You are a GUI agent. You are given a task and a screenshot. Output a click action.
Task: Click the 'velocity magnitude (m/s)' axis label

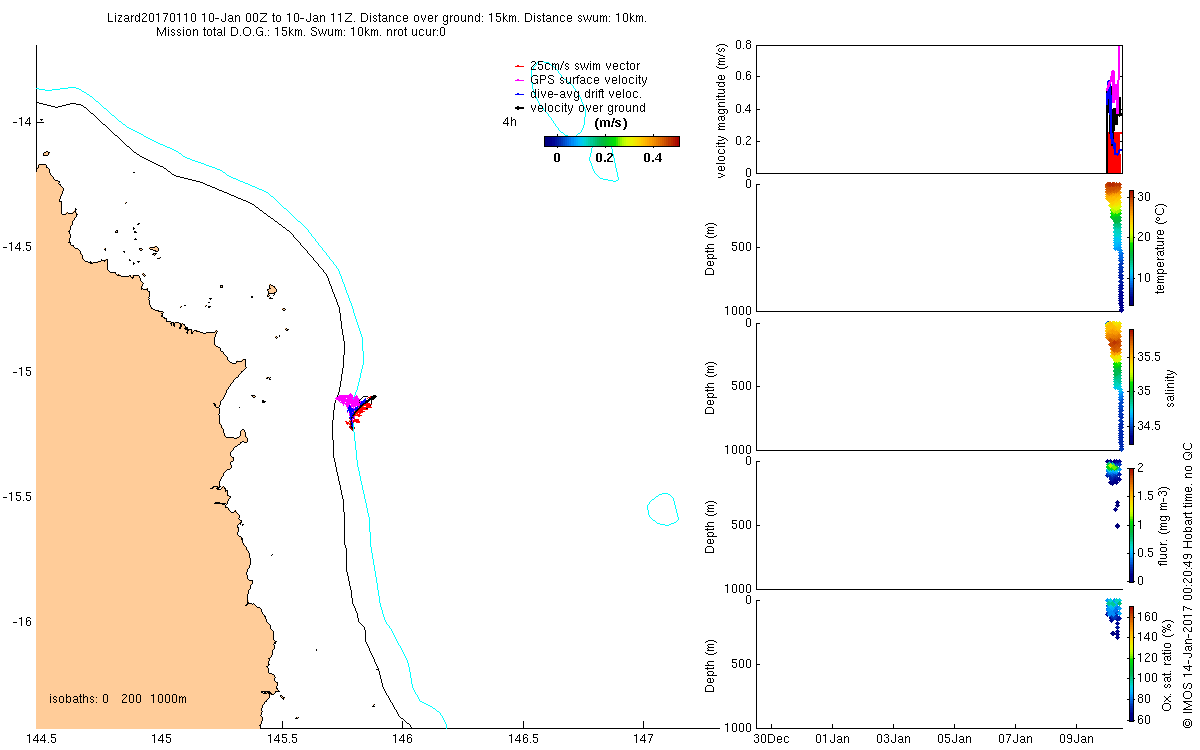722,110
